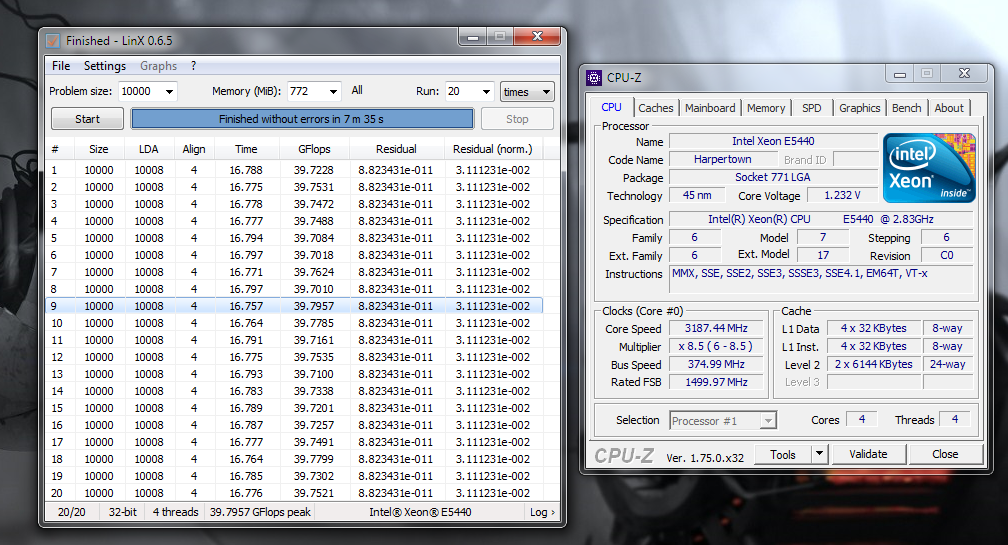Select run row 1 with 39.7228 GFlops
1008x545 pixels.
click(x=295, y=170)
